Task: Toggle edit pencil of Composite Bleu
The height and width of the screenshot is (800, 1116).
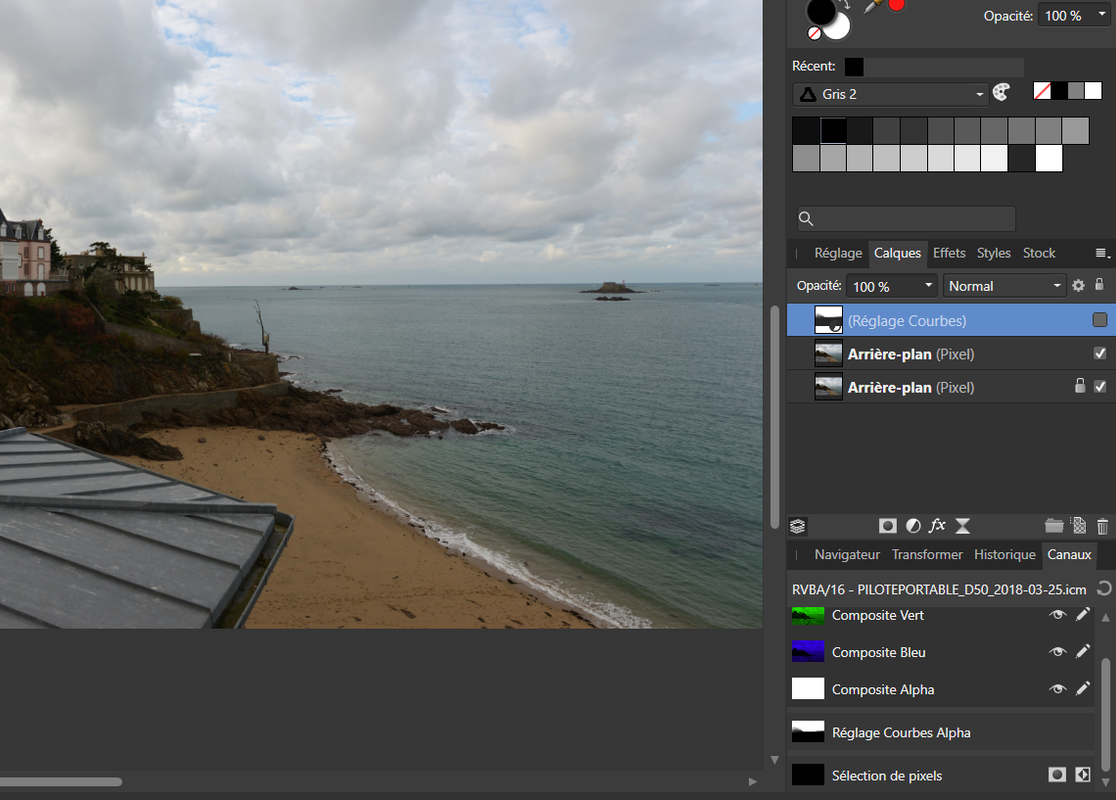Action: coord(1083,651)
